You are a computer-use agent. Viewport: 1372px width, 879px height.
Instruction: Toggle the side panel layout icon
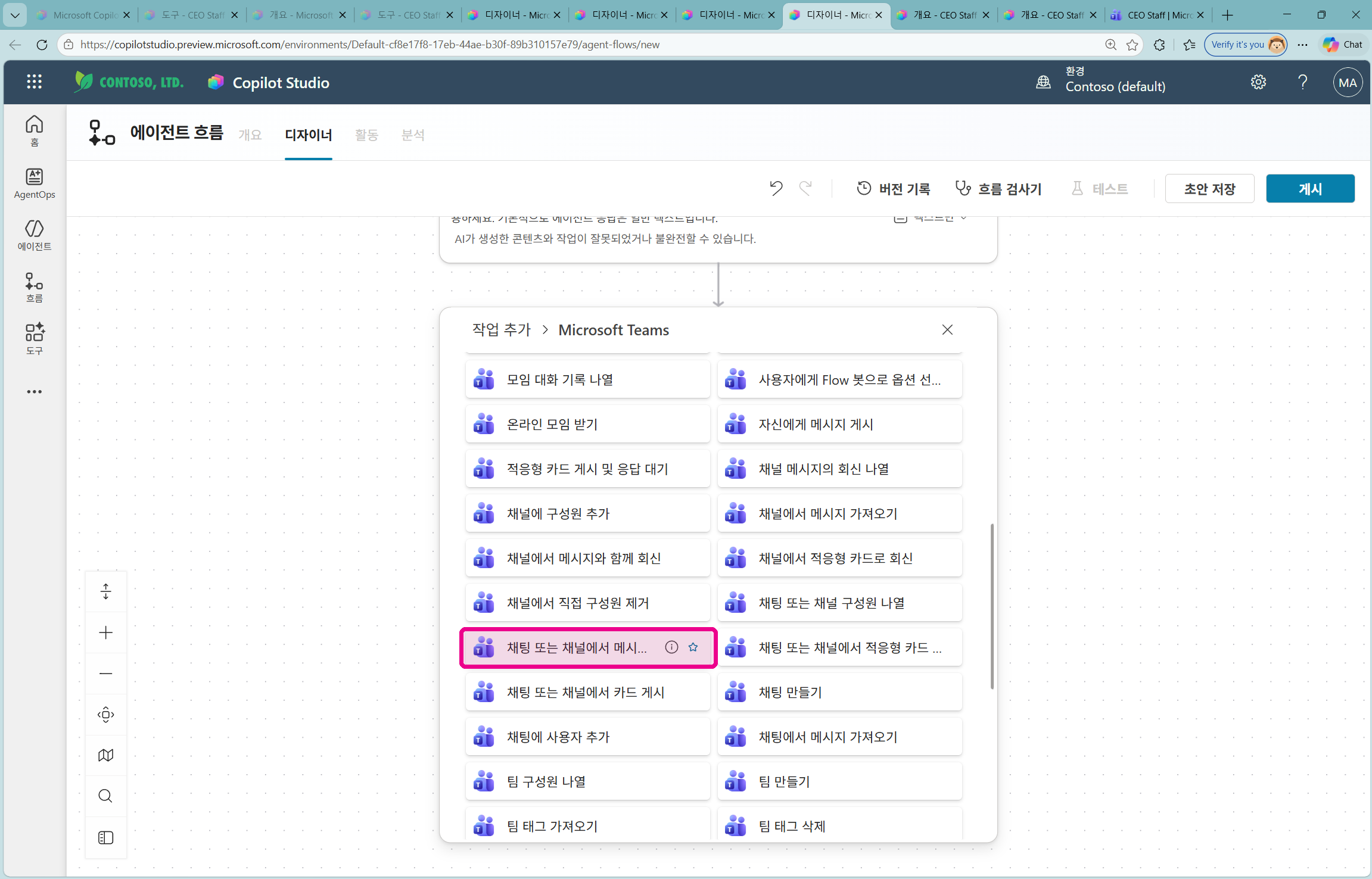[x=106, y=837]
